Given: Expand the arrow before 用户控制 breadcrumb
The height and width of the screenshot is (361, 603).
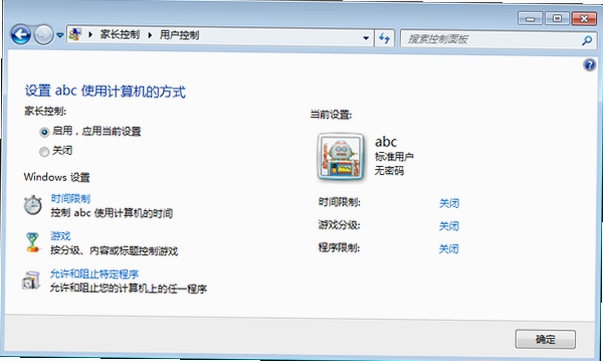Looking at the screenshot, I should click(150, 35).
